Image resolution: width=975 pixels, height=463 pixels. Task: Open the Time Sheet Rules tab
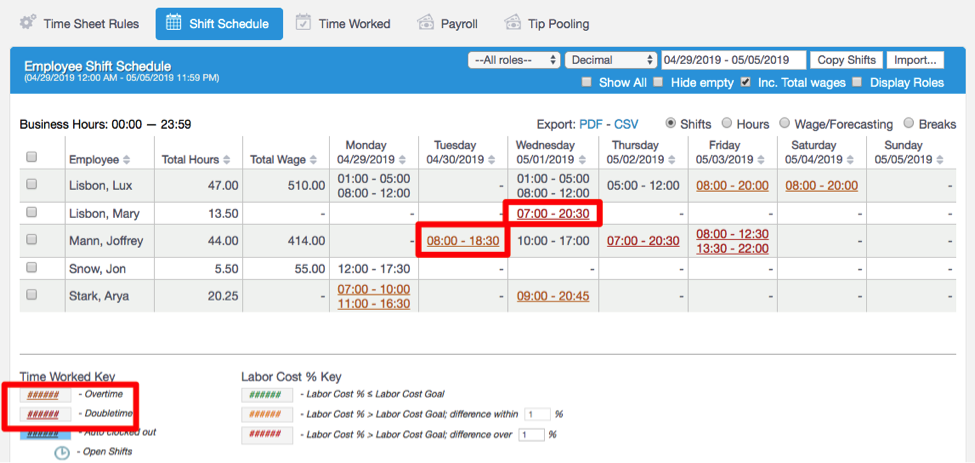tap(79, 24)
